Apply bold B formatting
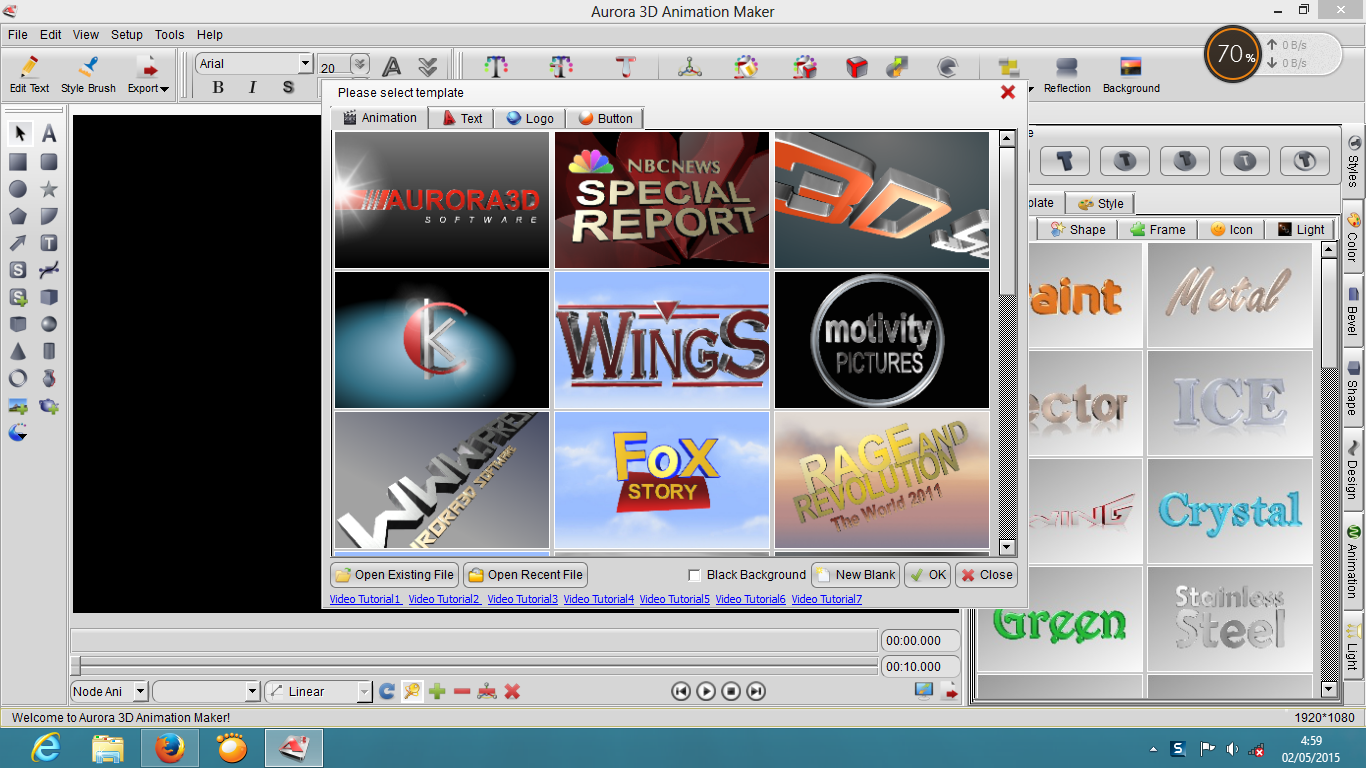The image size is (1366, 768). point(218,88)
